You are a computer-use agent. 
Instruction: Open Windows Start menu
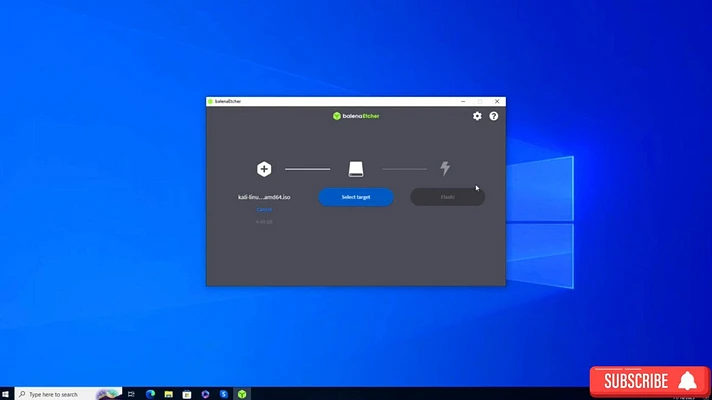[5, 394]
